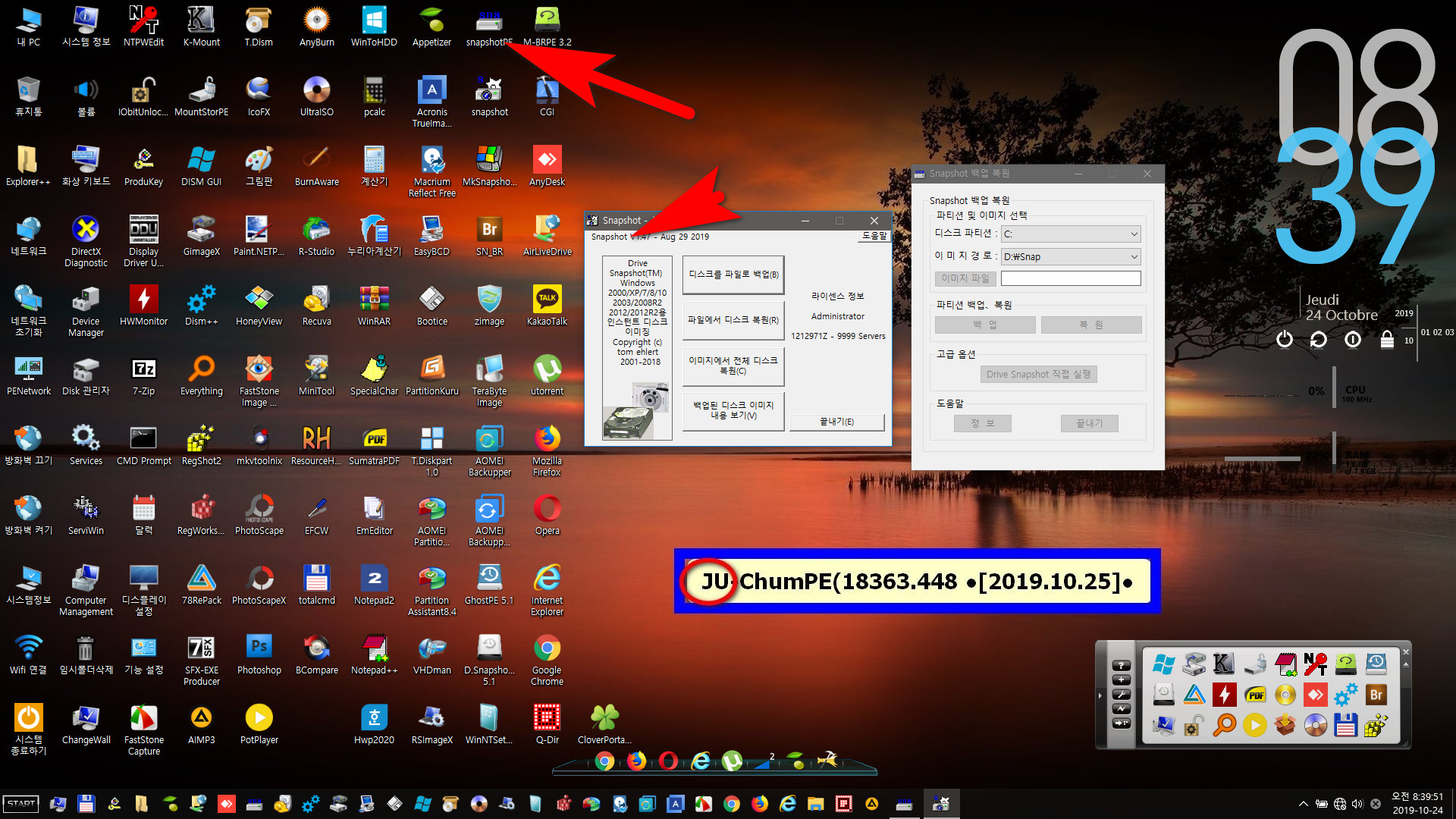The width and height of the screenshot is (1456, 819).
Task: Open WinToHDD desktop shortcut
Action: (x=374, y=26)
